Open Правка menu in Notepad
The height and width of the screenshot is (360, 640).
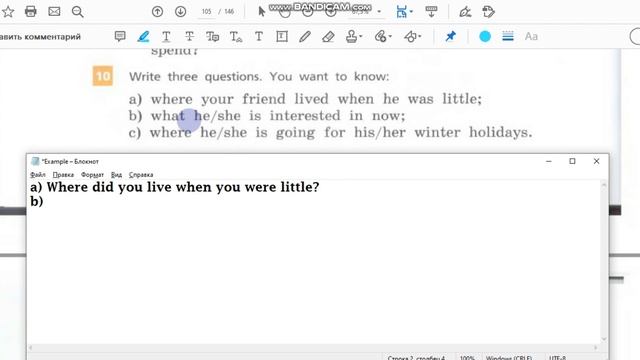pos(63,175)
